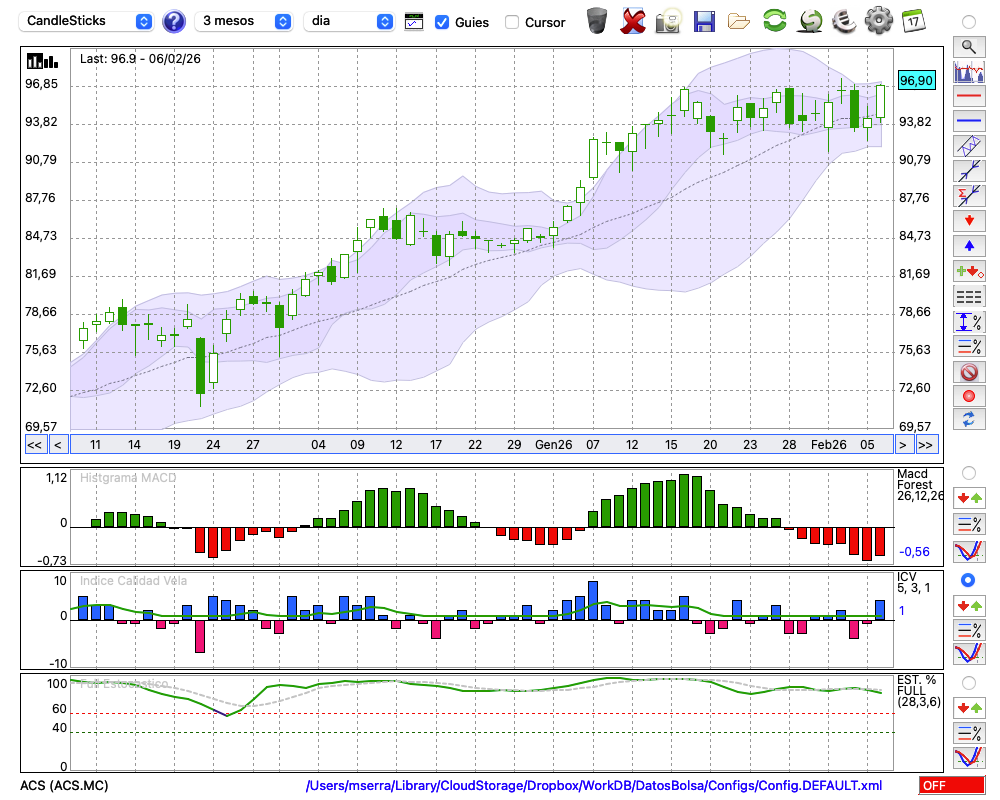Click the red record circle icon
This screenshot has width=1000, height=800.
[969, 396]
